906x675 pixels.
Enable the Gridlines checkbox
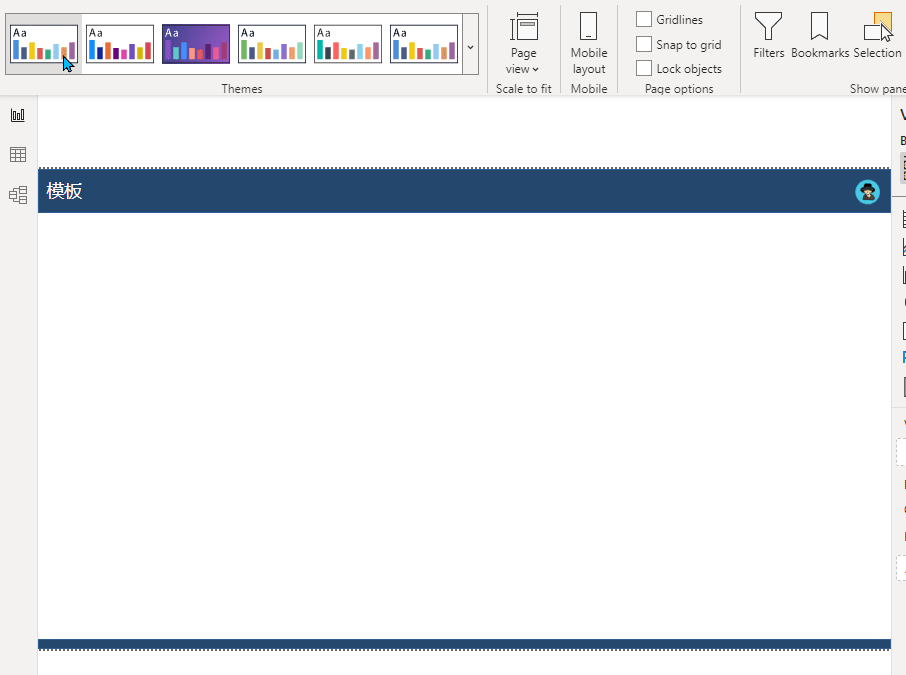[644, 19]
